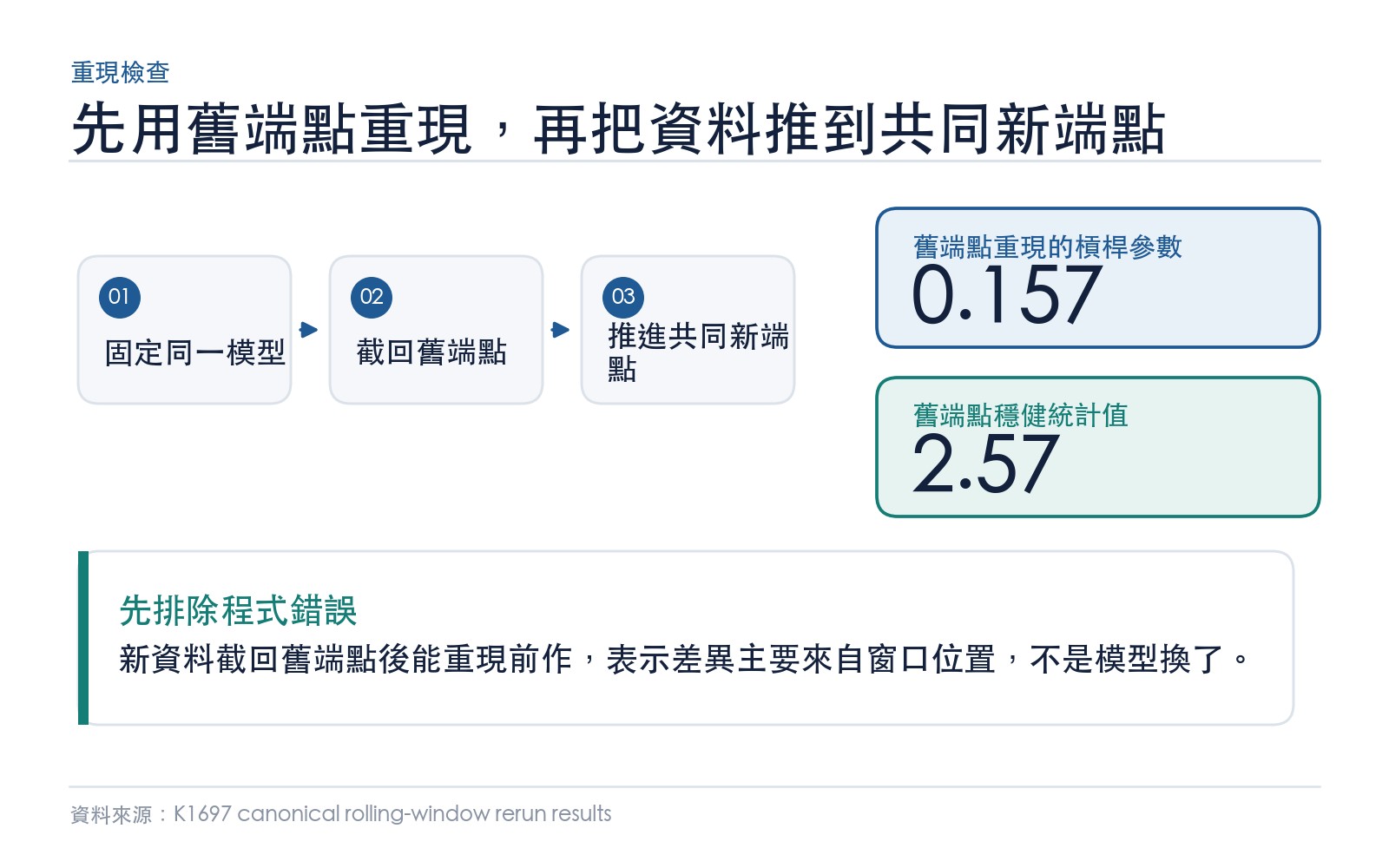Click the arrow between steps 01 and 02
The image size is (1389, 868).
(309, 330)
